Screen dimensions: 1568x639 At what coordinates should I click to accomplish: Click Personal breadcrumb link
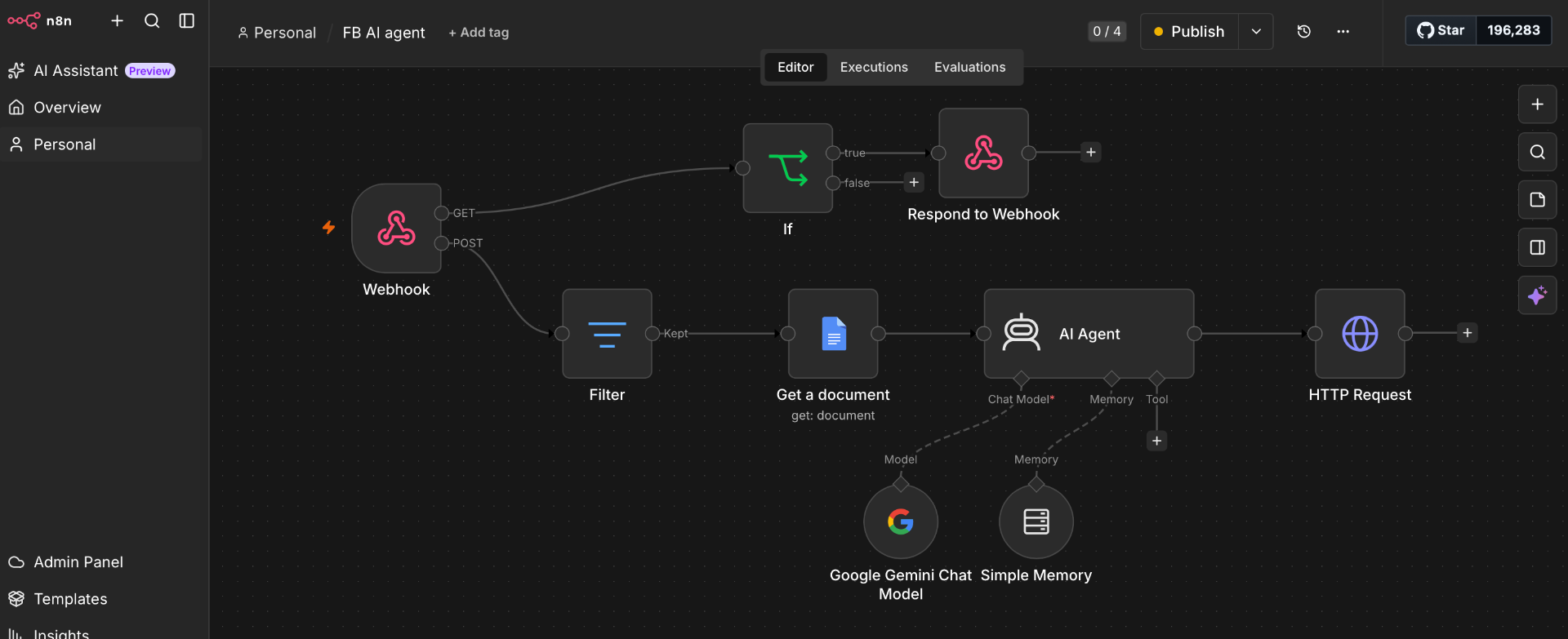click(277, 33)
